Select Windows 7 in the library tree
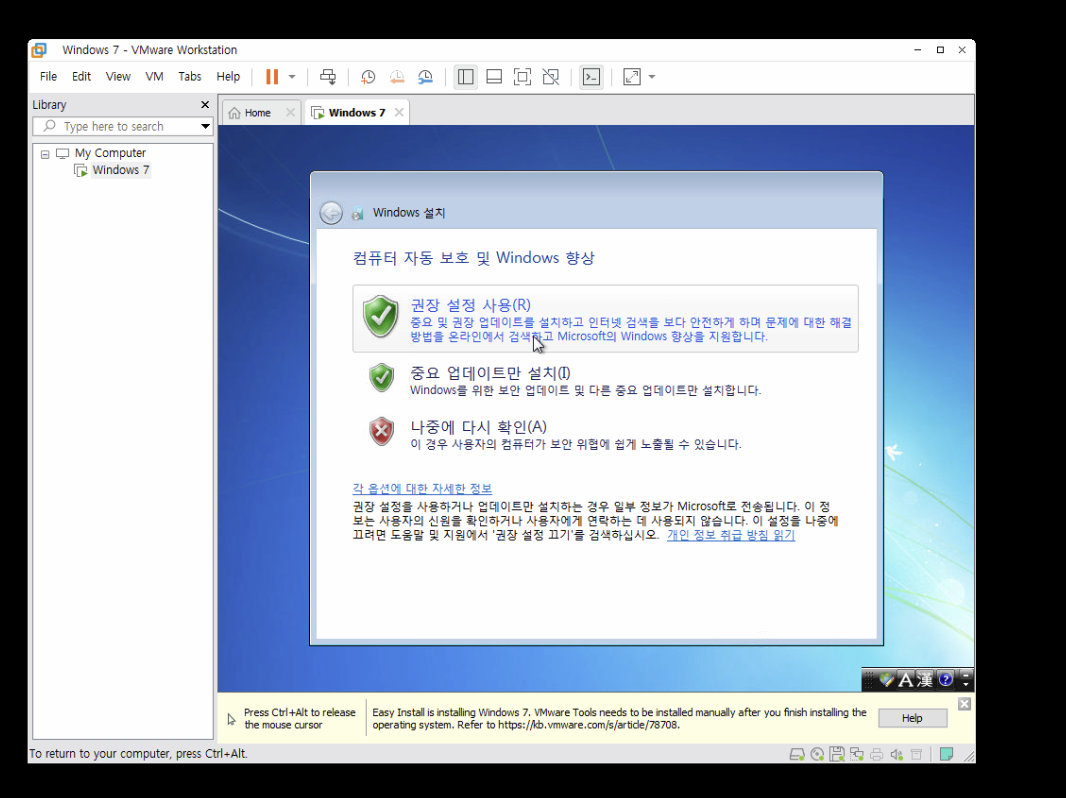Viewport: 1066px width, 798px height. tap(120, 170)
